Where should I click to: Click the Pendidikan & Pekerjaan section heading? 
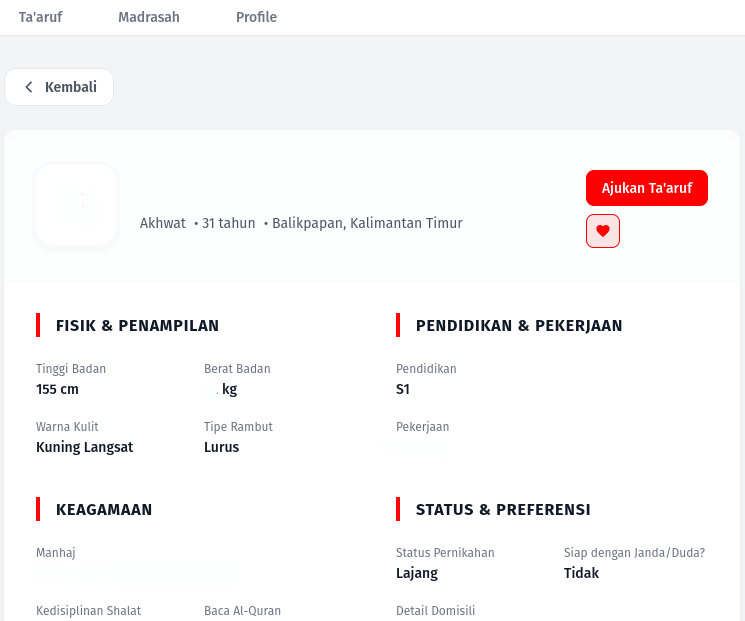(519, 325)
